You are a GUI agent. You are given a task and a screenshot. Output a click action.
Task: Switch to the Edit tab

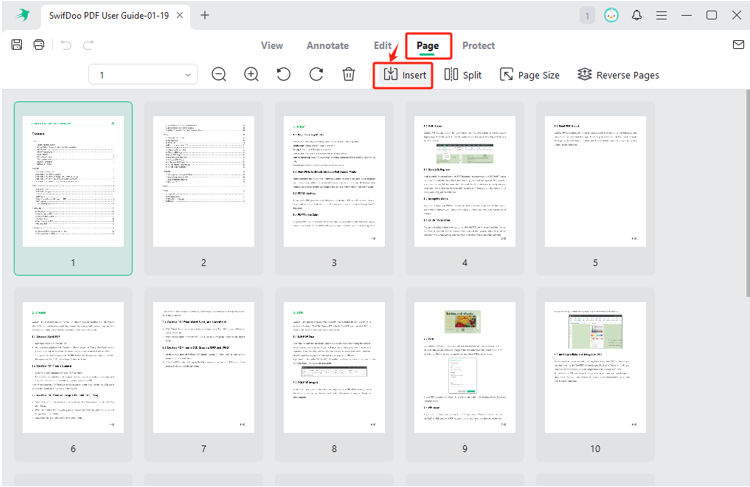click(383, 45)
